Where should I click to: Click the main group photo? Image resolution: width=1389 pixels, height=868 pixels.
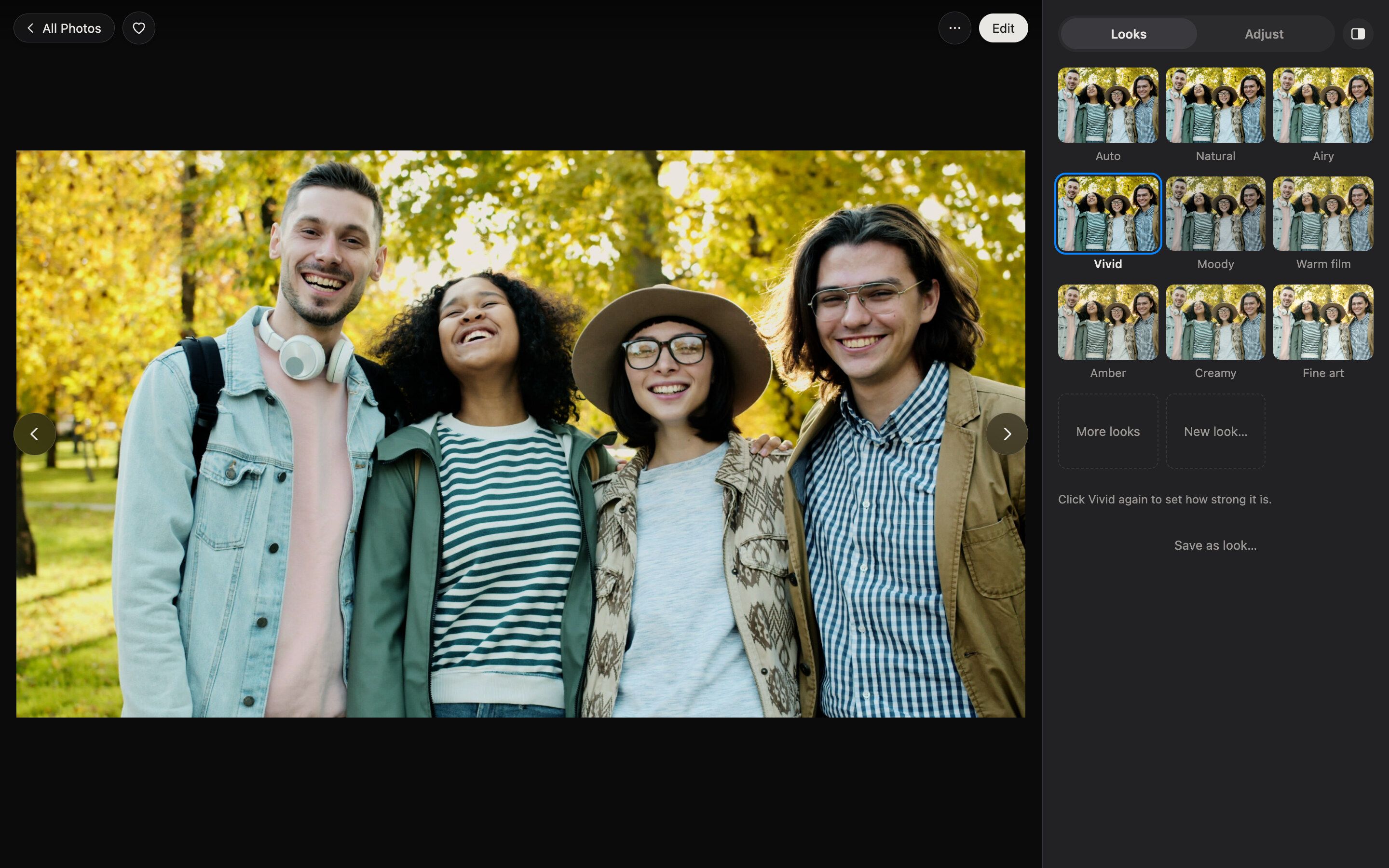(520, 434)
